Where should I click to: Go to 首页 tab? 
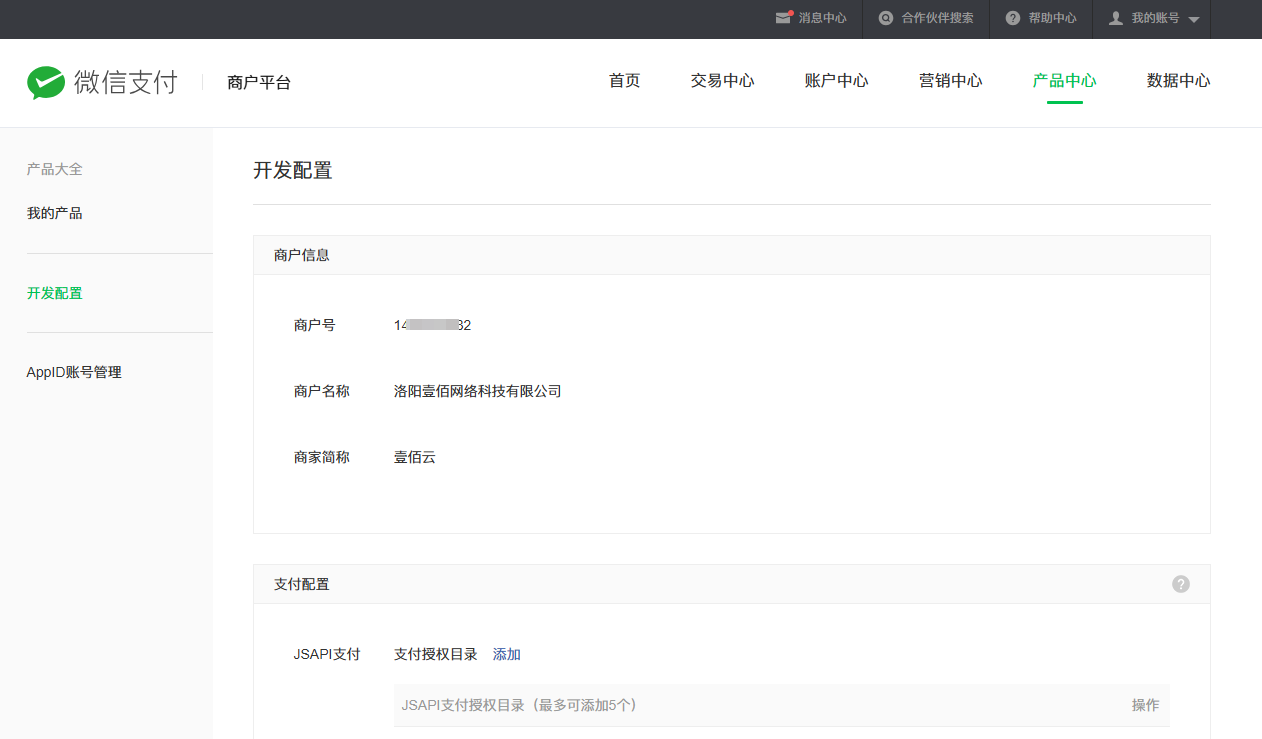pos(624,81)
